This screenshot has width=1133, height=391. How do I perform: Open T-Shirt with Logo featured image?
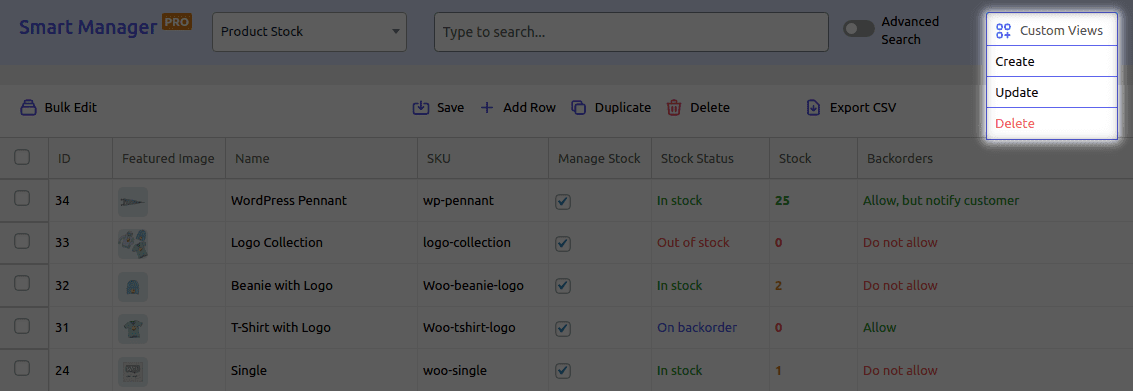pyautogui.click(x=133, y=328)
